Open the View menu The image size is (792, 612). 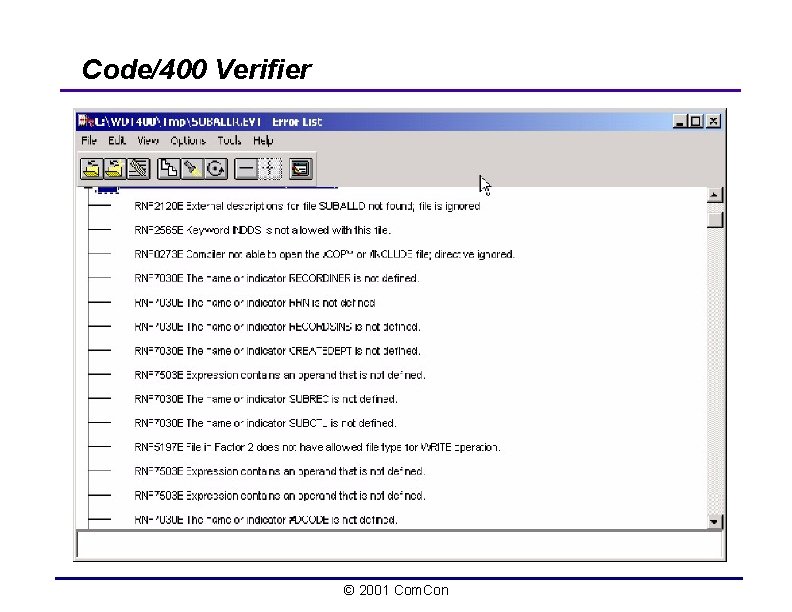point(148,140)
